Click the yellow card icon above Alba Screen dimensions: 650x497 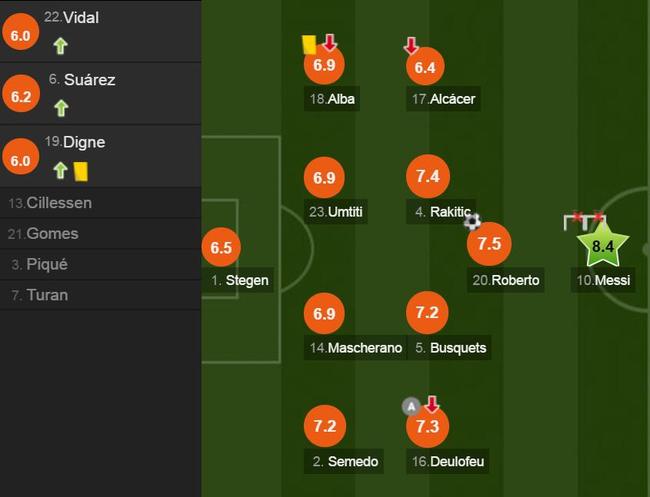pos(309,45)
